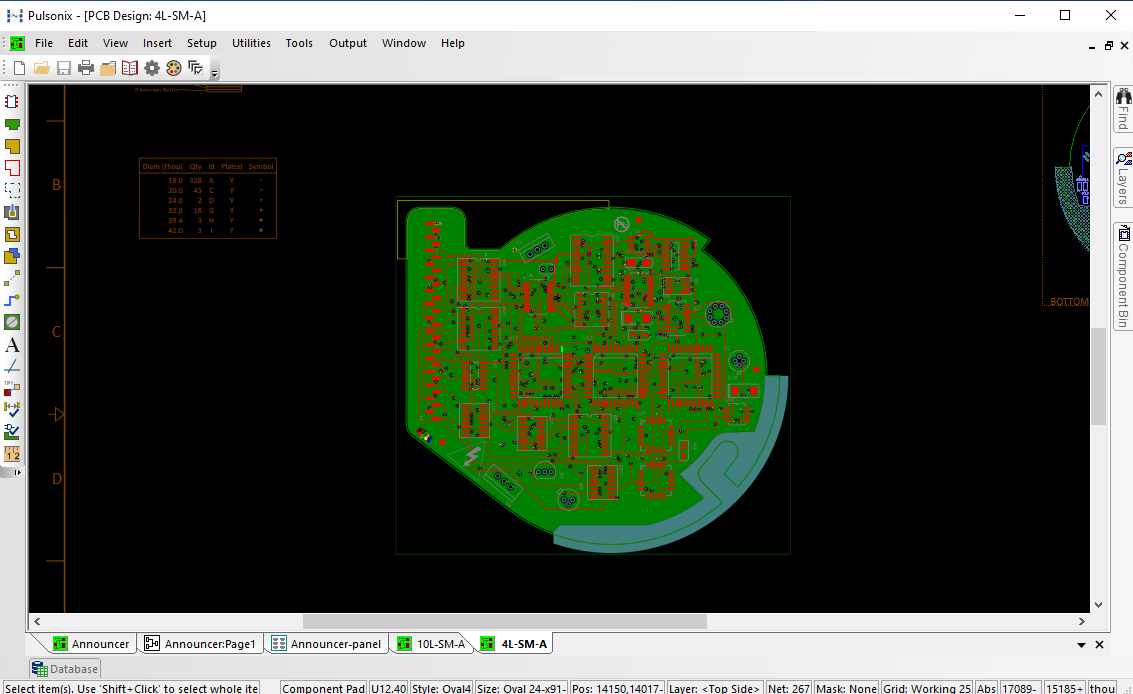This screenshot has width=1133, height=694.
Task: Select the Text 'A' tool
Action: (12, 345)
